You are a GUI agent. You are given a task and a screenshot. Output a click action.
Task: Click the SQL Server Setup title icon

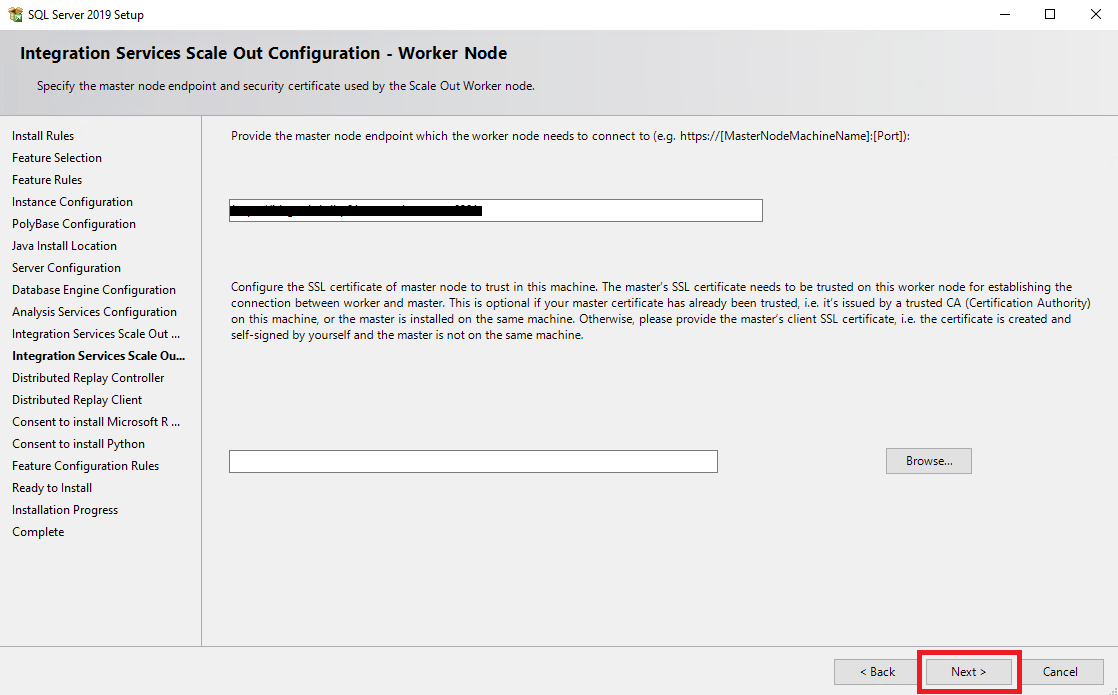point(15,14)
